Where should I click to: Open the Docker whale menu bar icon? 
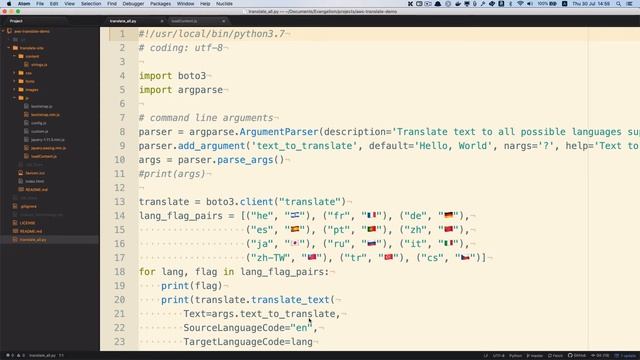[x=458, y=4]
